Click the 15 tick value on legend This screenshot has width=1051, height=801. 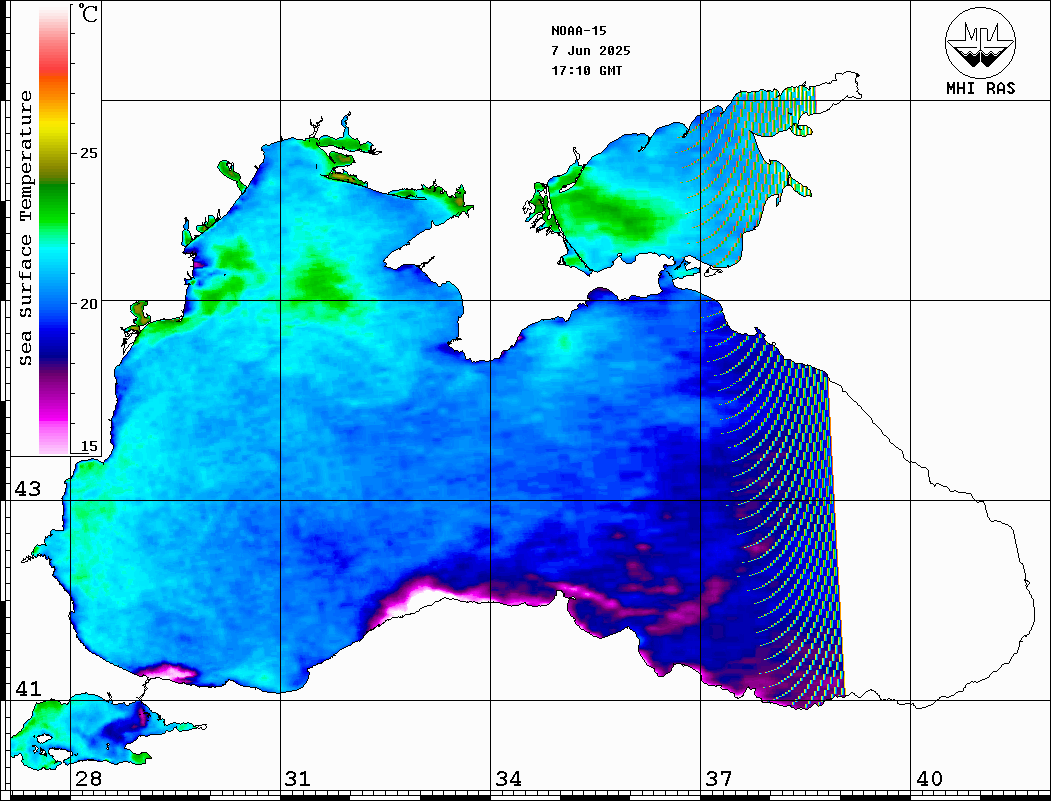click(88, 446)
